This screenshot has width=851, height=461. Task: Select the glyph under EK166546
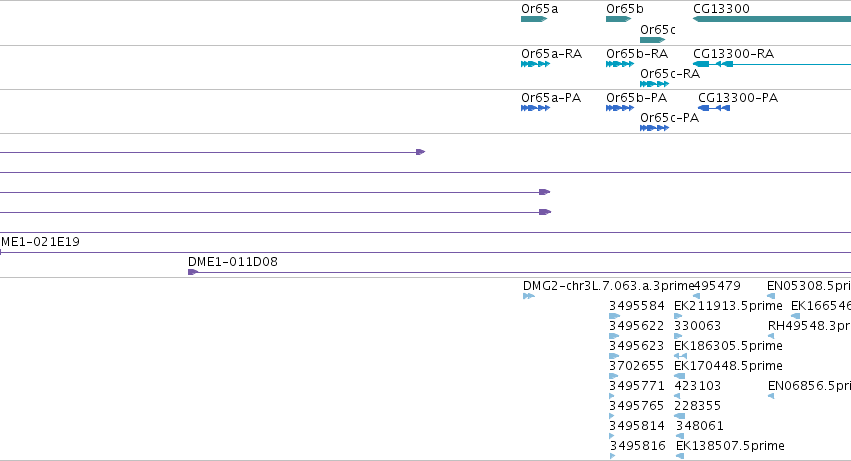(x=795, y=316)
